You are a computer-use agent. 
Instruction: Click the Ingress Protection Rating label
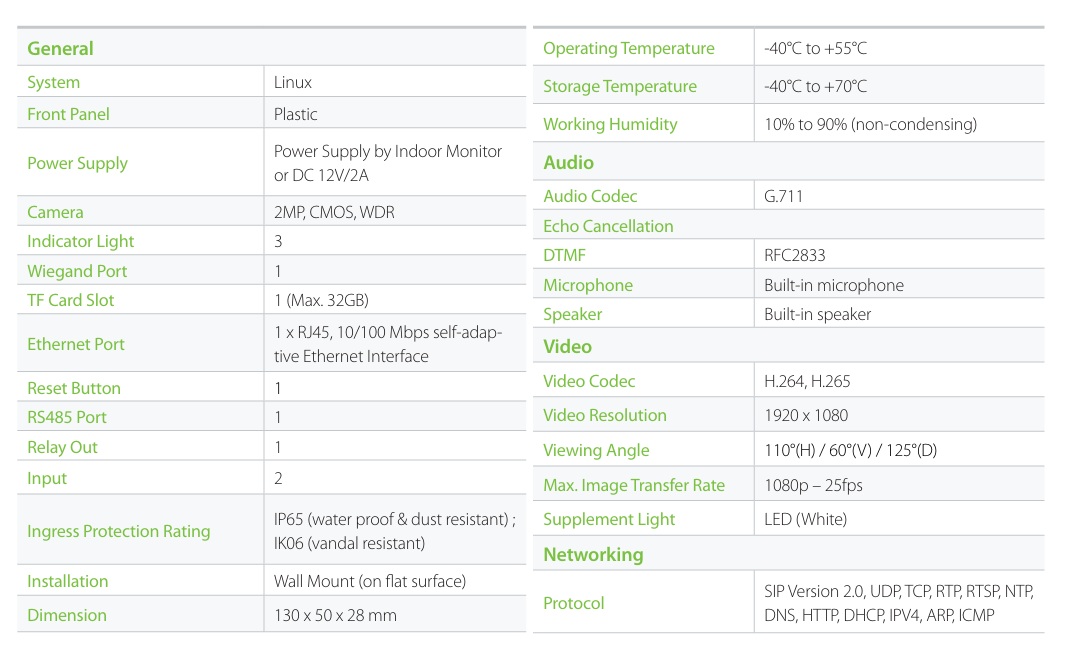click(x=118, y=531)
